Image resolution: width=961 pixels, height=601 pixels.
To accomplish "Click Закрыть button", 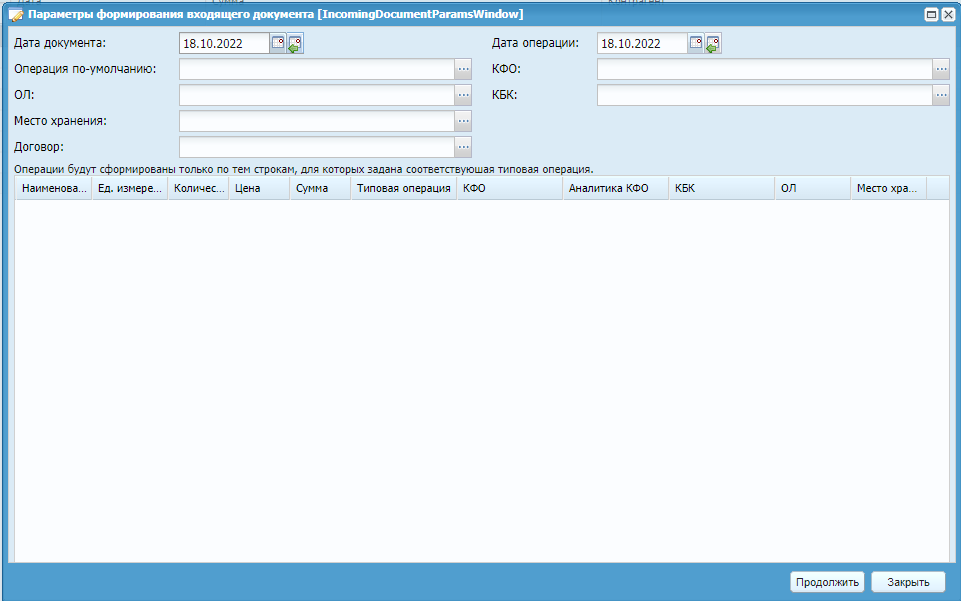I will [908, 582].
